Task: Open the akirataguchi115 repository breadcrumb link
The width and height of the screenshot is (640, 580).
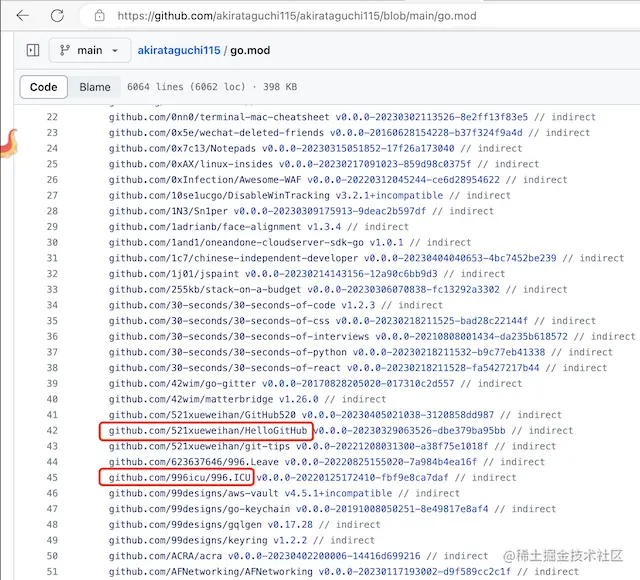Action: [x=179, y=50]
